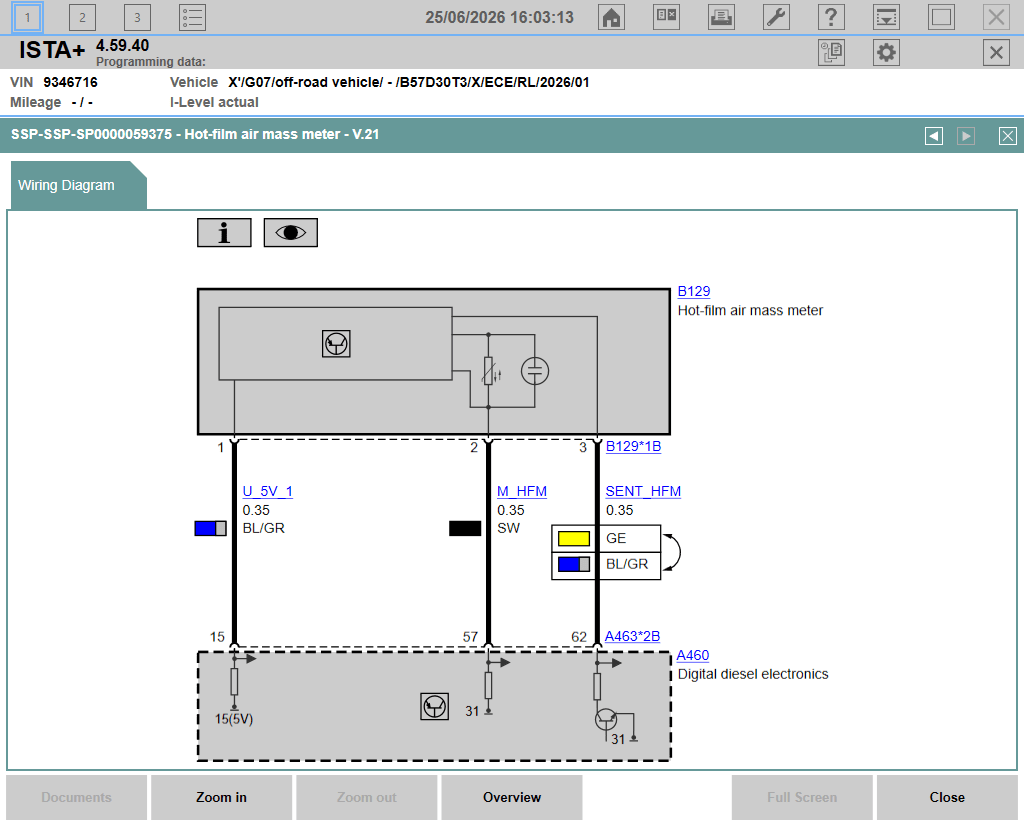Click the blue/grey swatch beside U_5V_1 wire
The image size is (1024, 823).
(210, 528)
